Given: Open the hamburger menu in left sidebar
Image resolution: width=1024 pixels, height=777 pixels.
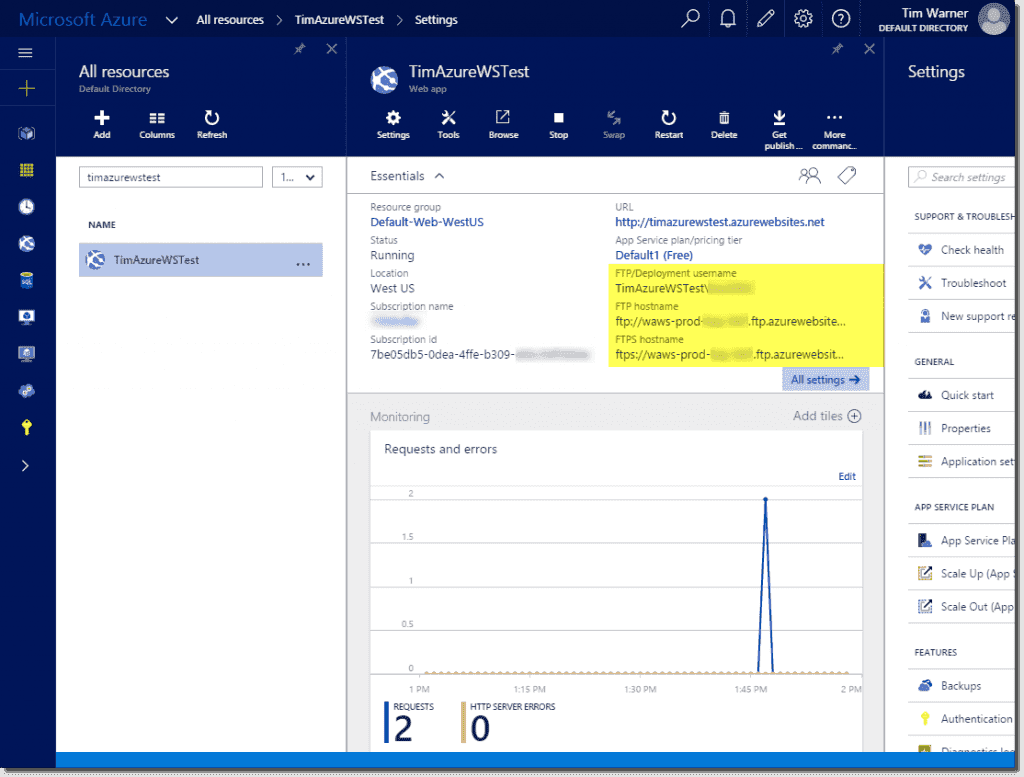Looking at the screenshot, I should click(25, 53).
